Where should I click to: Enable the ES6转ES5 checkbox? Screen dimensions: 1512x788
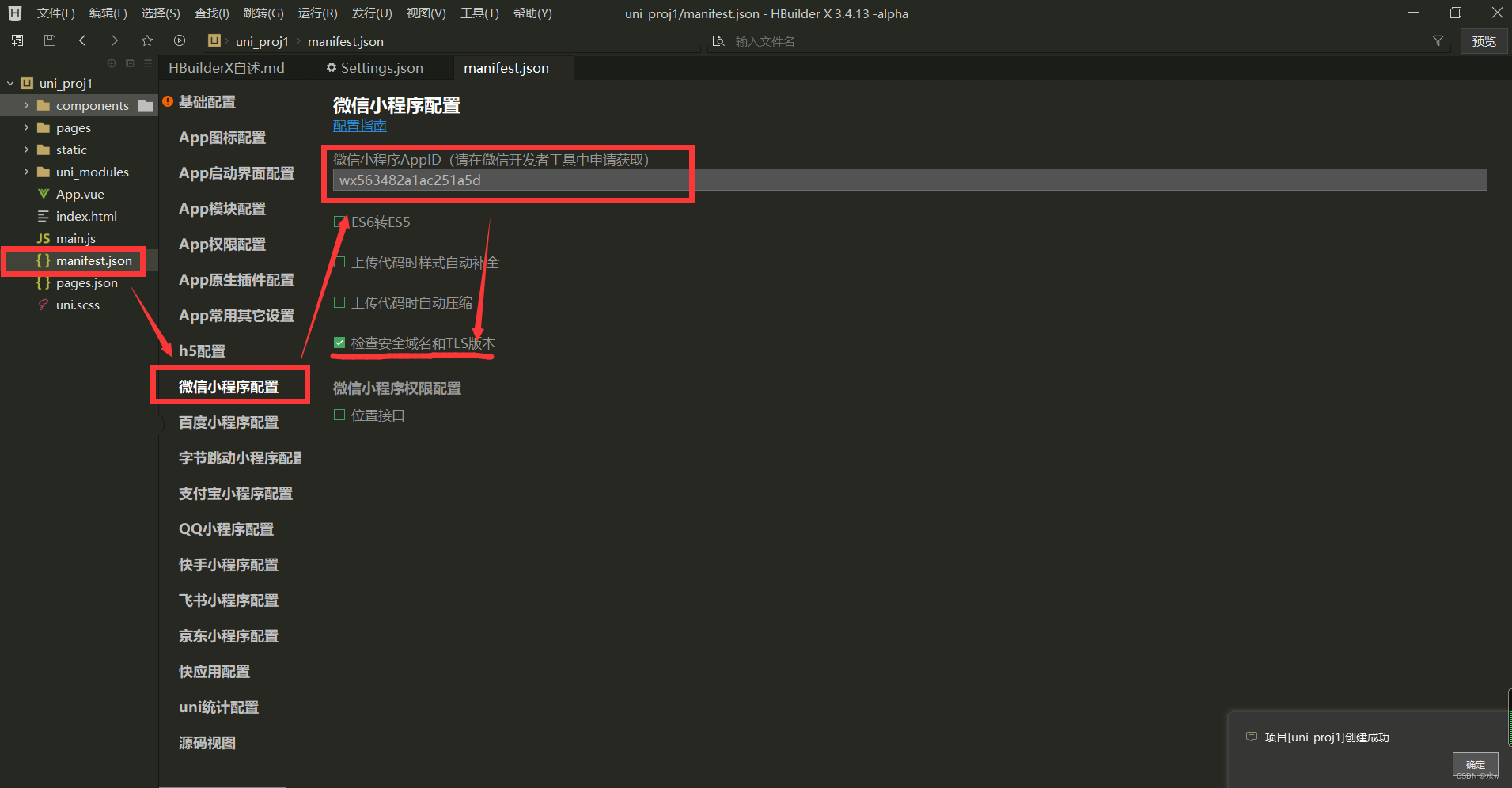tap(339, 222)
